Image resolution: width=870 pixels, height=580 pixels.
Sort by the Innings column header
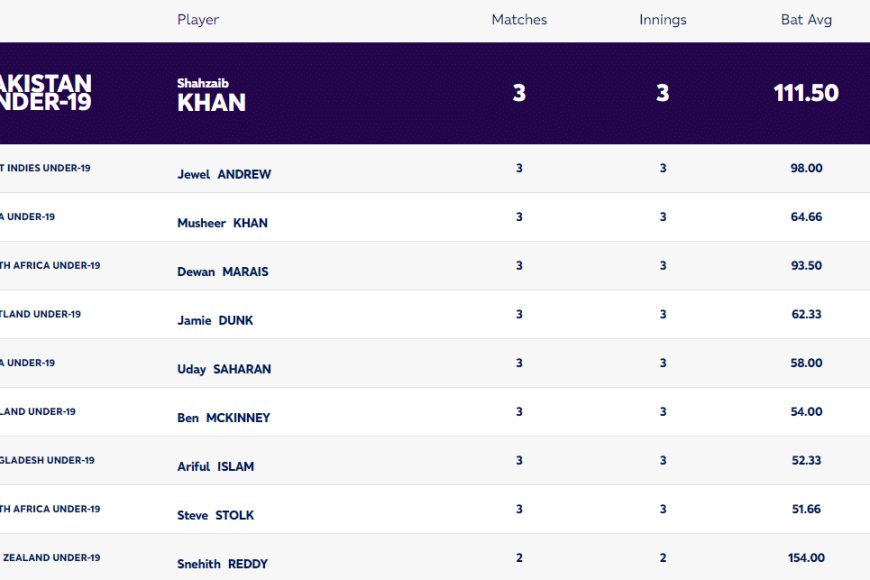[x=662, y=20]
